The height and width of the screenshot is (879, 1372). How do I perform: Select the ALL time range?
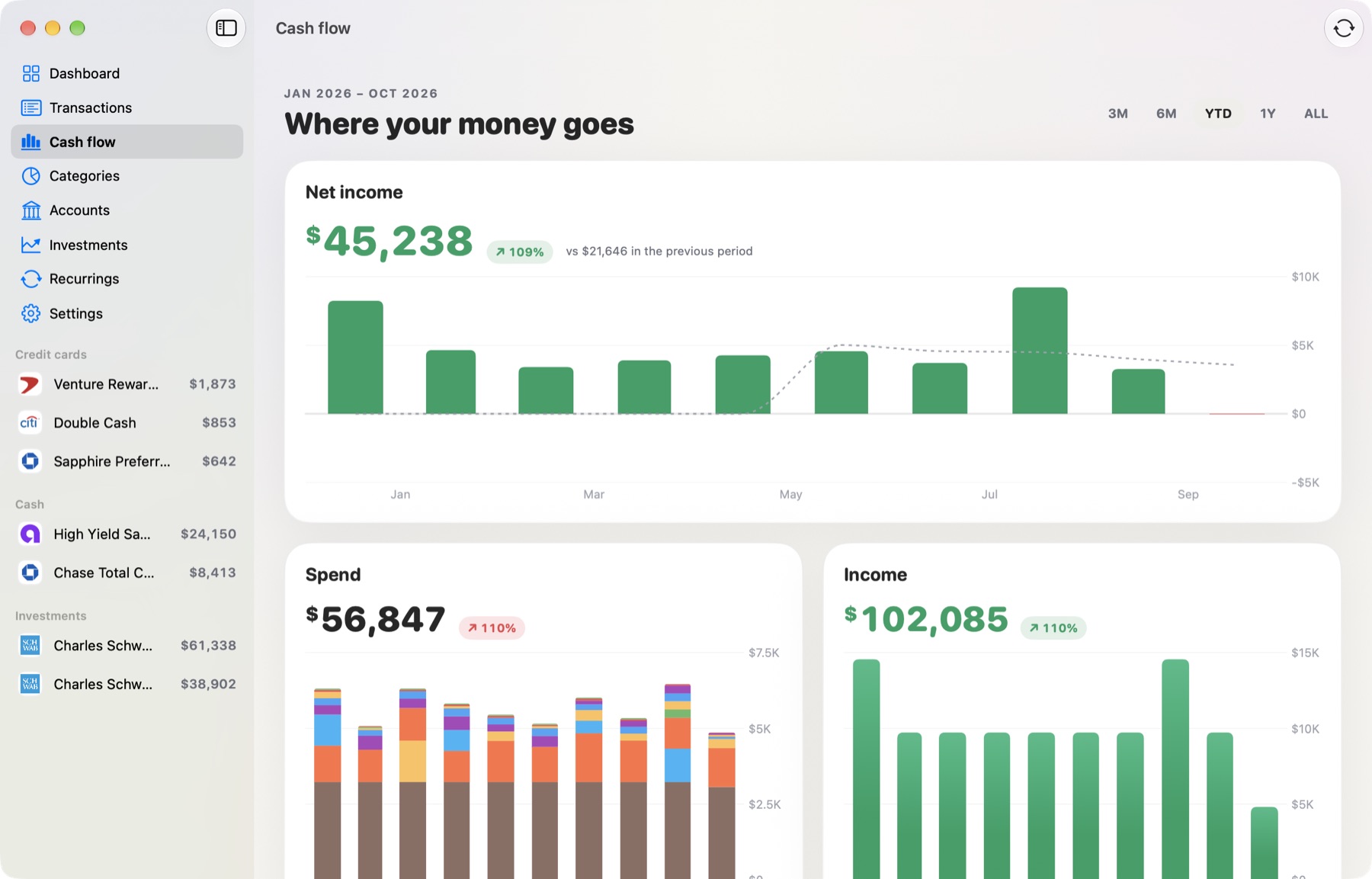(1316, 114)
